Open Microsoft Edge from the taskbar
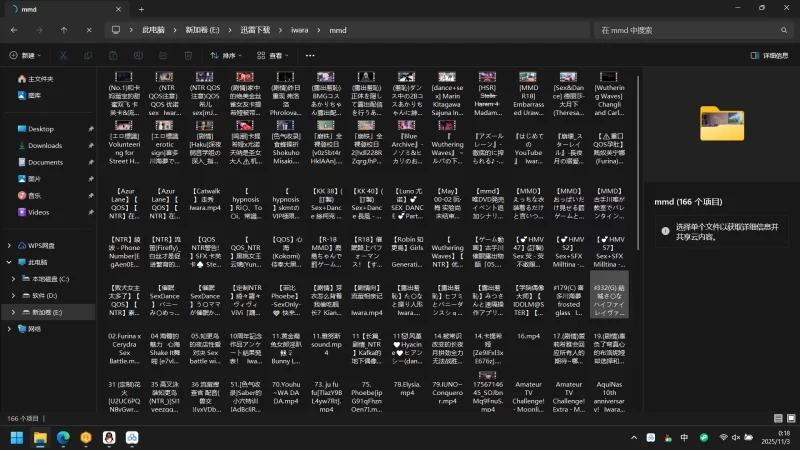 [x=63, y=437]
